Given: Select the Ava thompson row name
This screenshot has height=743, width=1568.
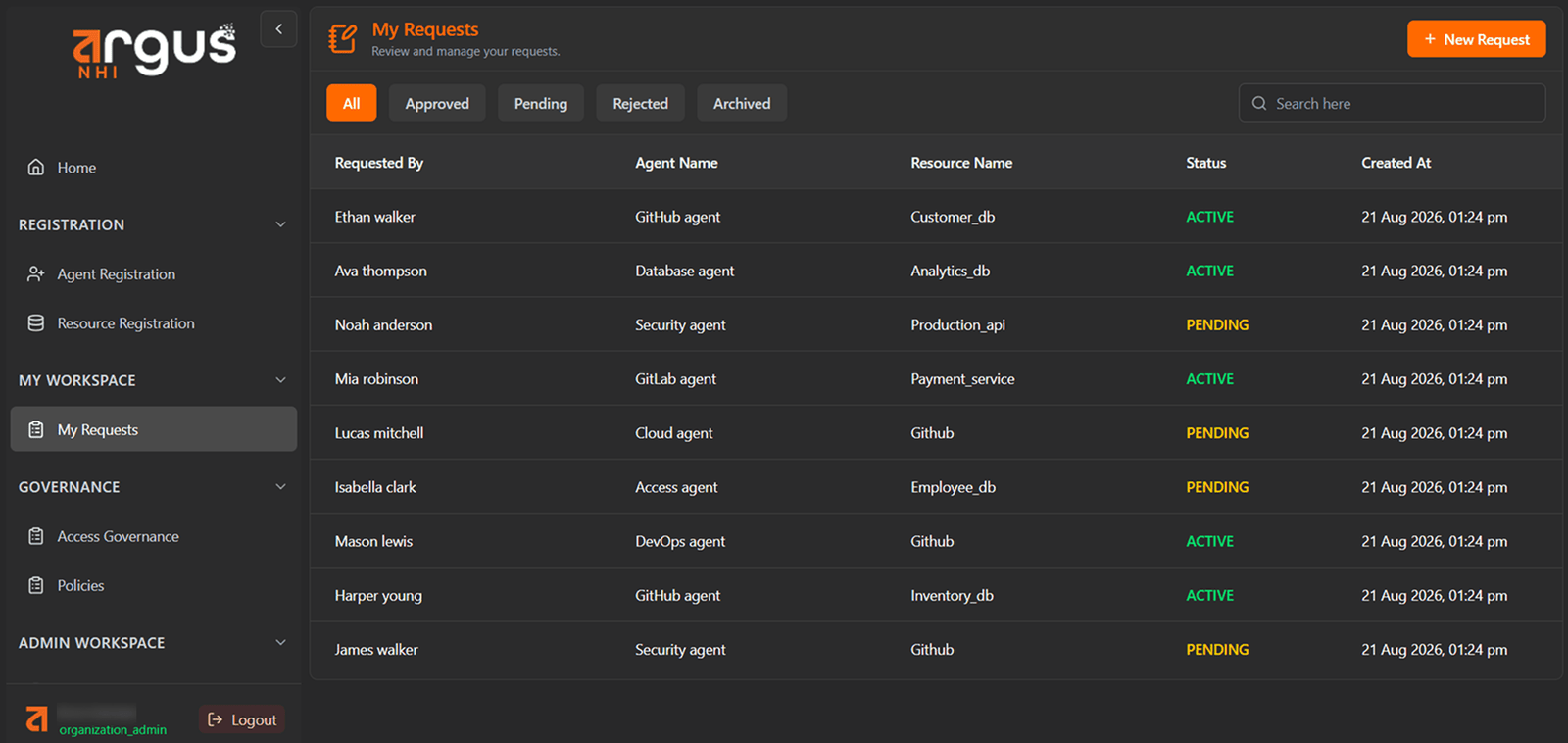Looking at the screenshot, I should tap(381, 271).
